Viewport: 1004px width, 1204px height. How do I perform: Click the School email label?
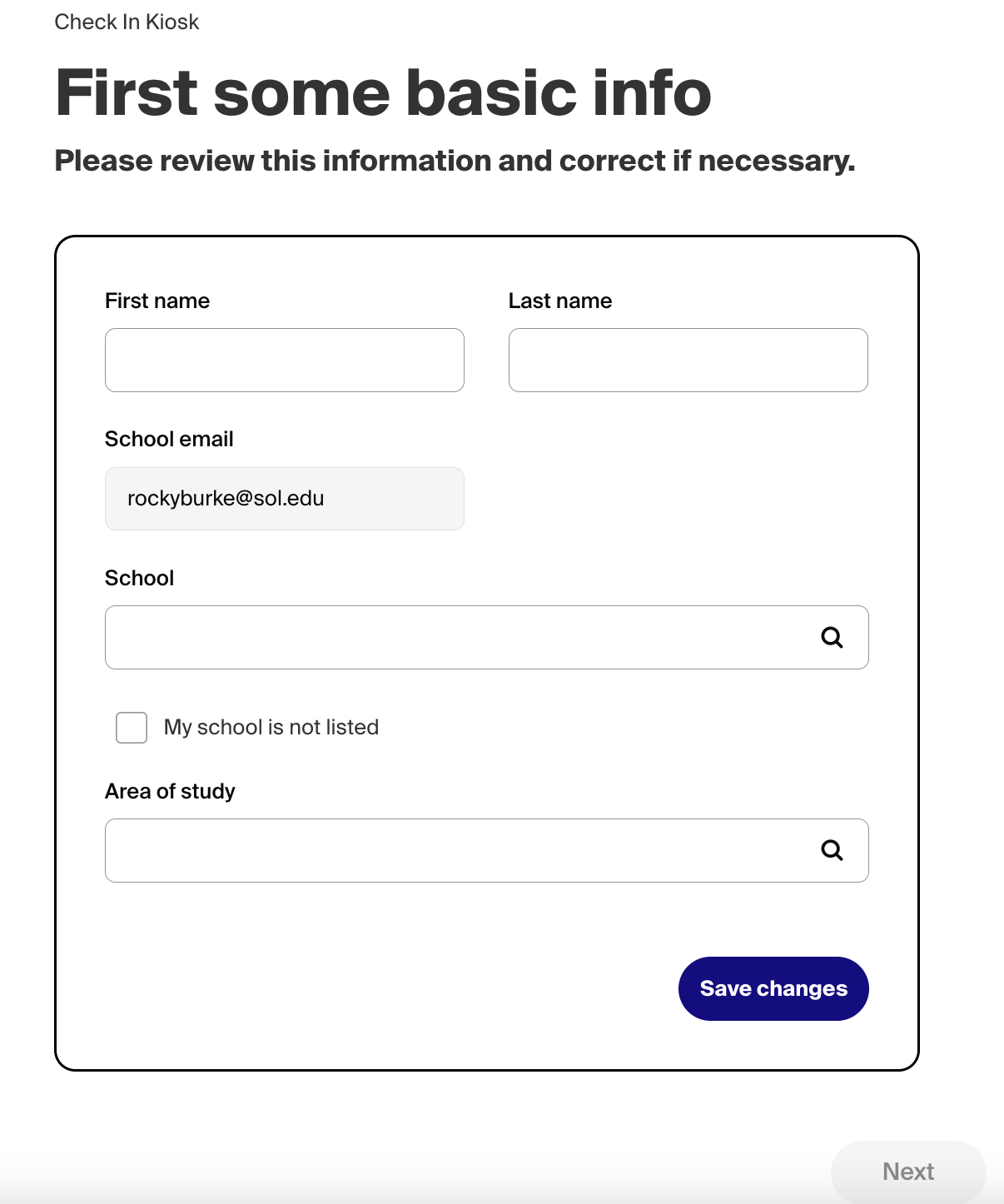(x=169, y=440)
